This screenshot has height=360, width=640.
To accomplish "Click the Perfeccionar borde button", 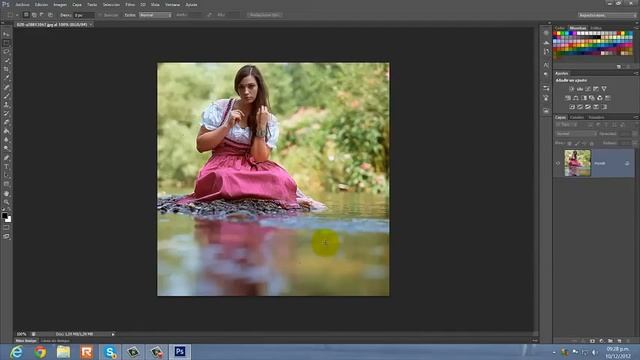I will click(264, 15).
